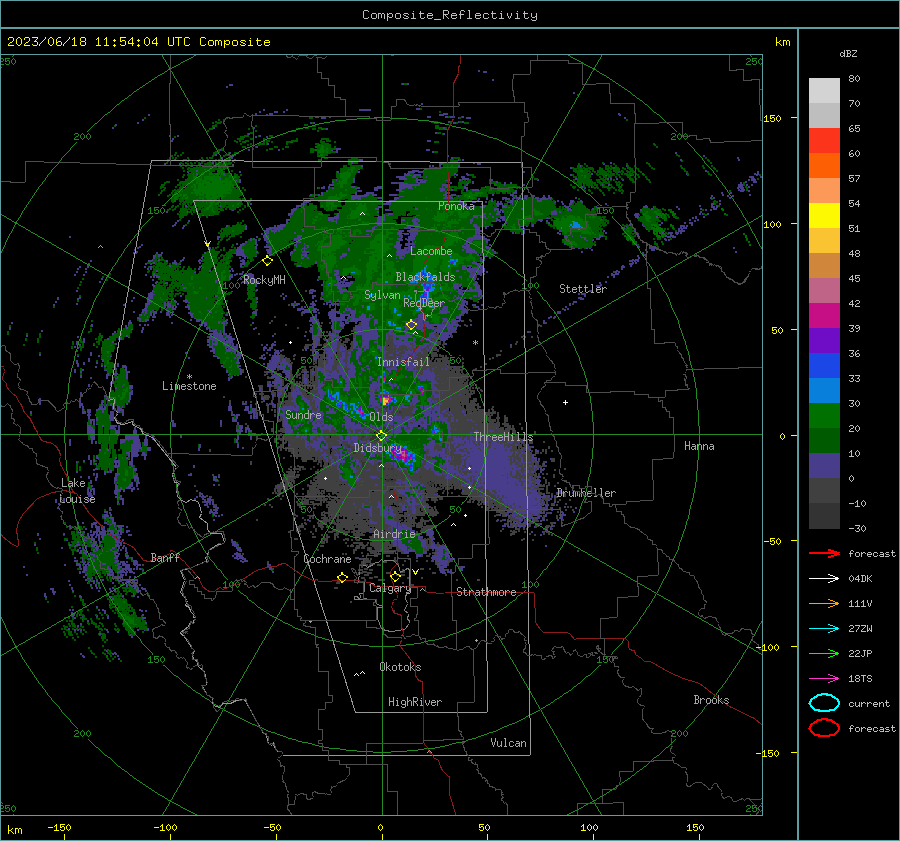Click the Sundre town label
Screen dimensions: 900x841
(303, 415)
